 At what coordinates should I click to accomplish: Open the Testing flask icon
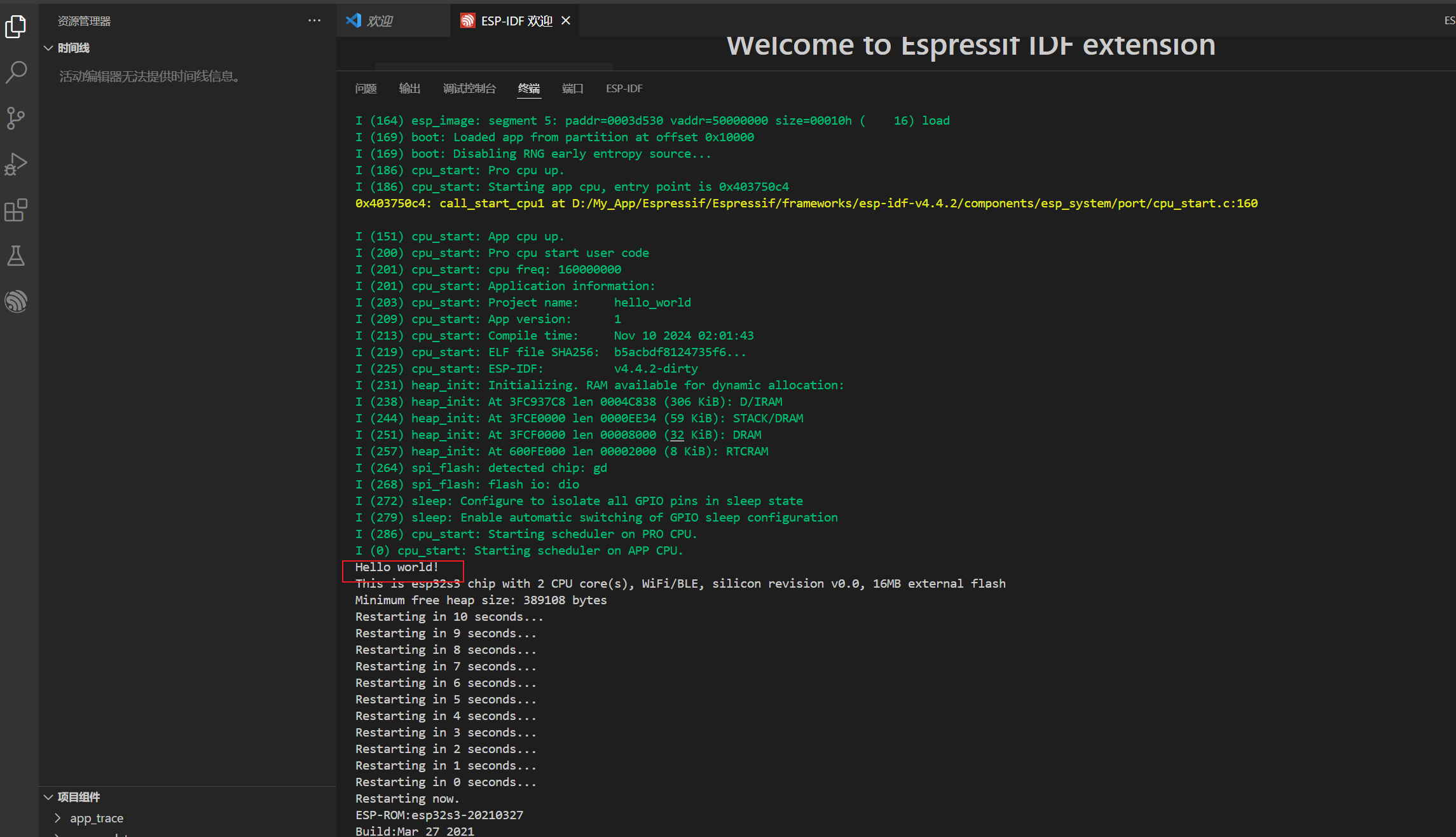(16, 256)
